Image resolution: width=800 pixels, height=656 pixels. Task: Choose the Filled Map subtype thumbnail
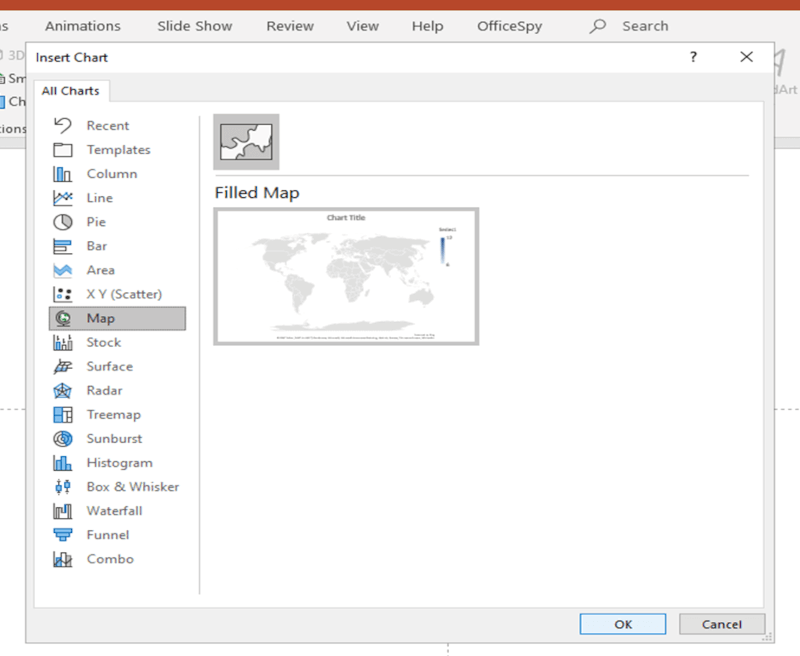point(246,140)
